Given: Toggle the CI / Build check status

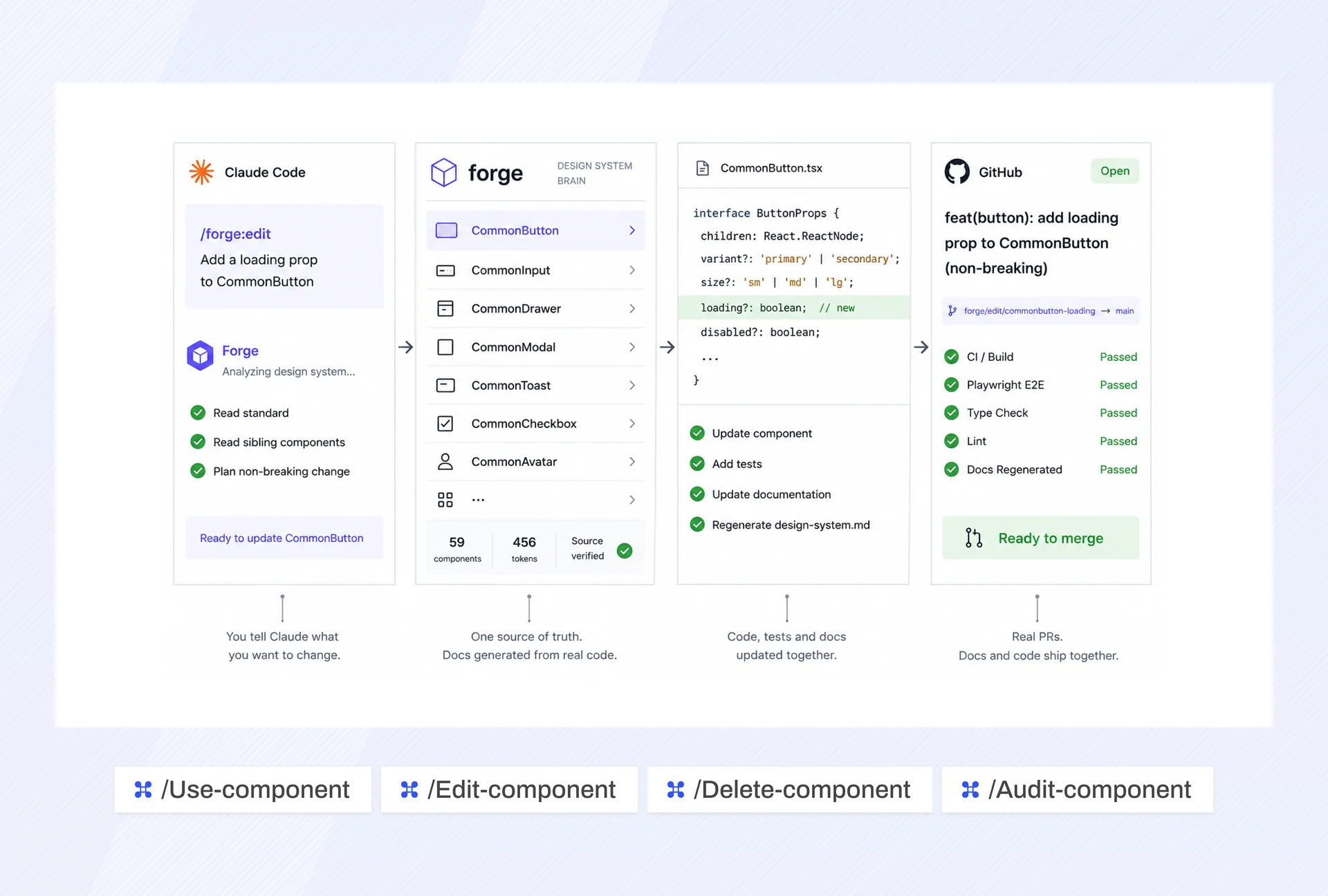Looking at the screenshot, I should tap(952, 357).
